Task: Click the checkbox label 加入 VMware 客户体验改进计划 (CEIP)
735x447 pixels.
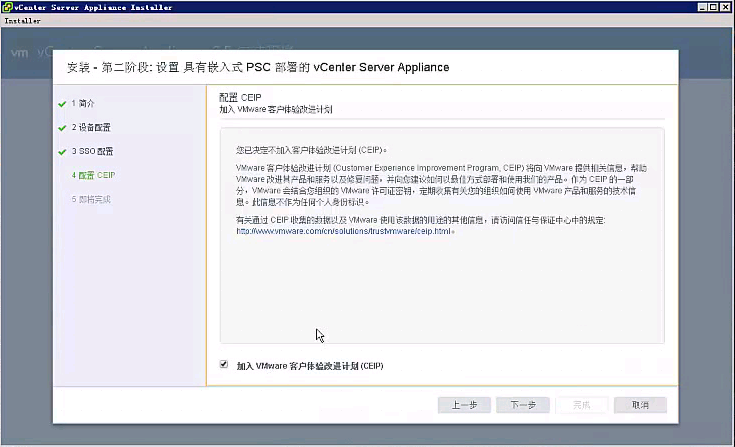Action: pos(310,366)
